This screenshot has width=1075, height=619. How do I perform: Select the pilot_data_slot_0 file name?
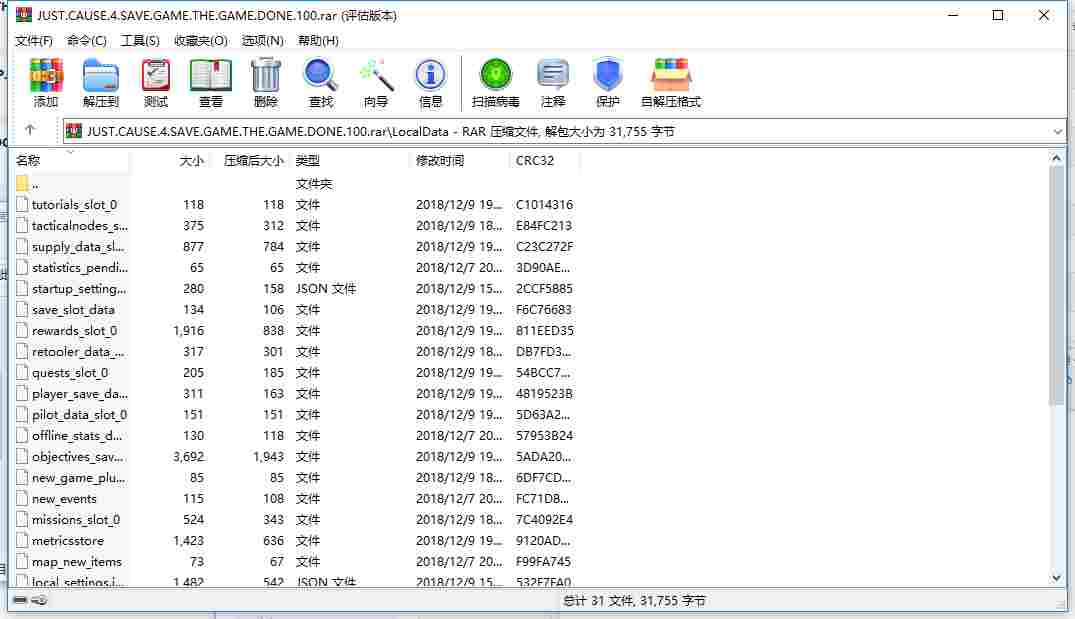pos(79,415)
